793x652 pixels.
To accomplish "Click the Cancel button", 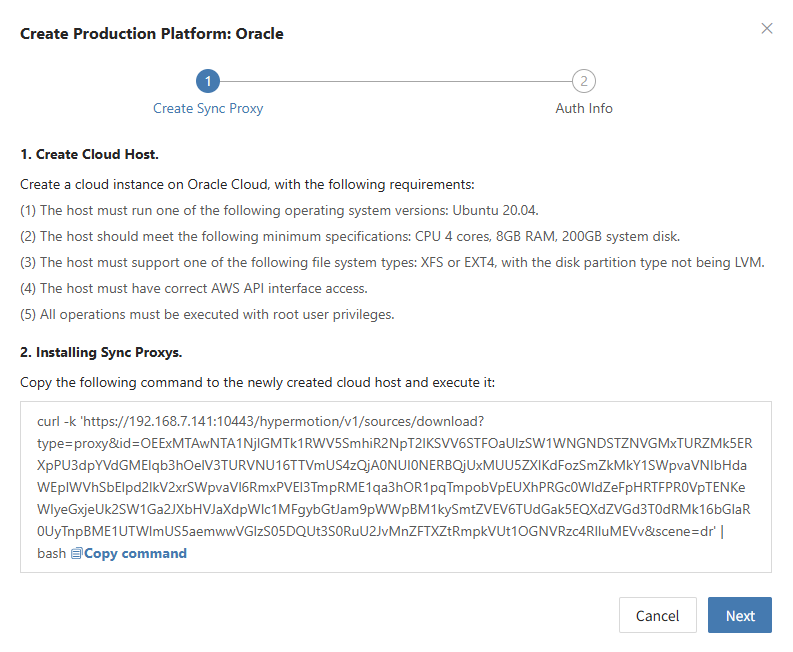I will click(657, 615).
